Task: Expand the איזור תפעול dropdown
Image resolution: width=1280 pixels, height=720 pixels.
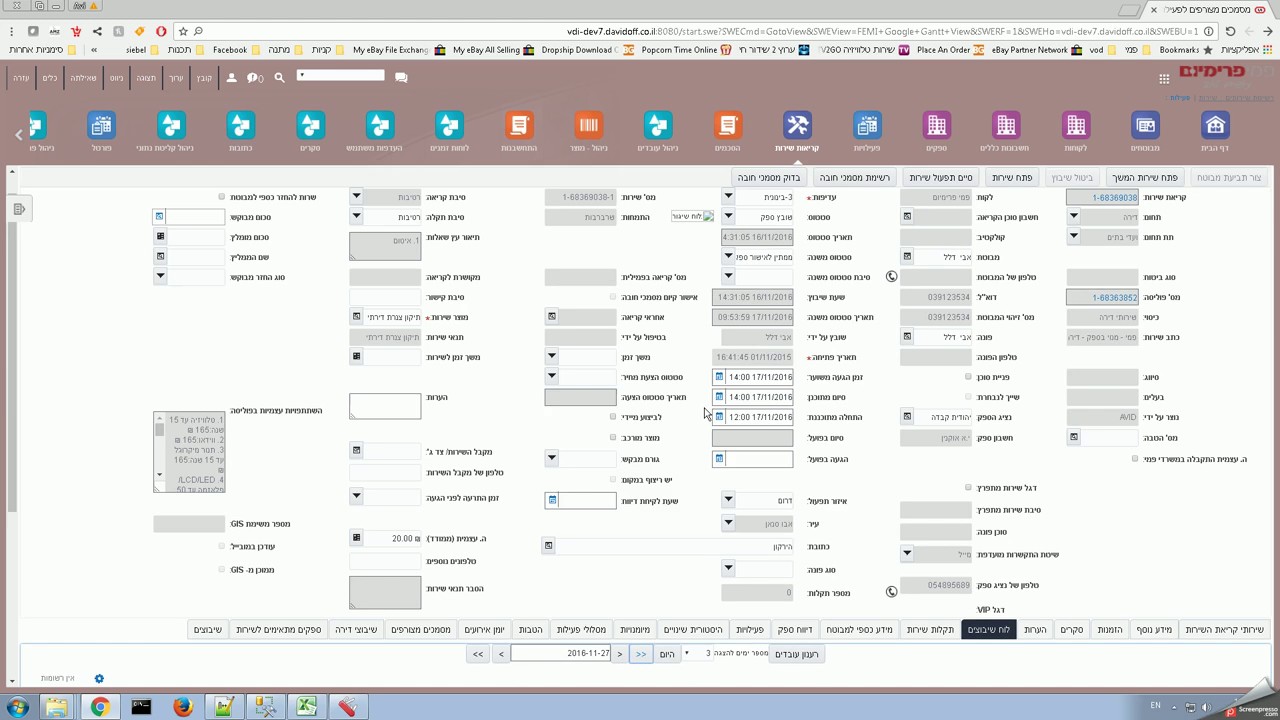Action: point(728,499)
